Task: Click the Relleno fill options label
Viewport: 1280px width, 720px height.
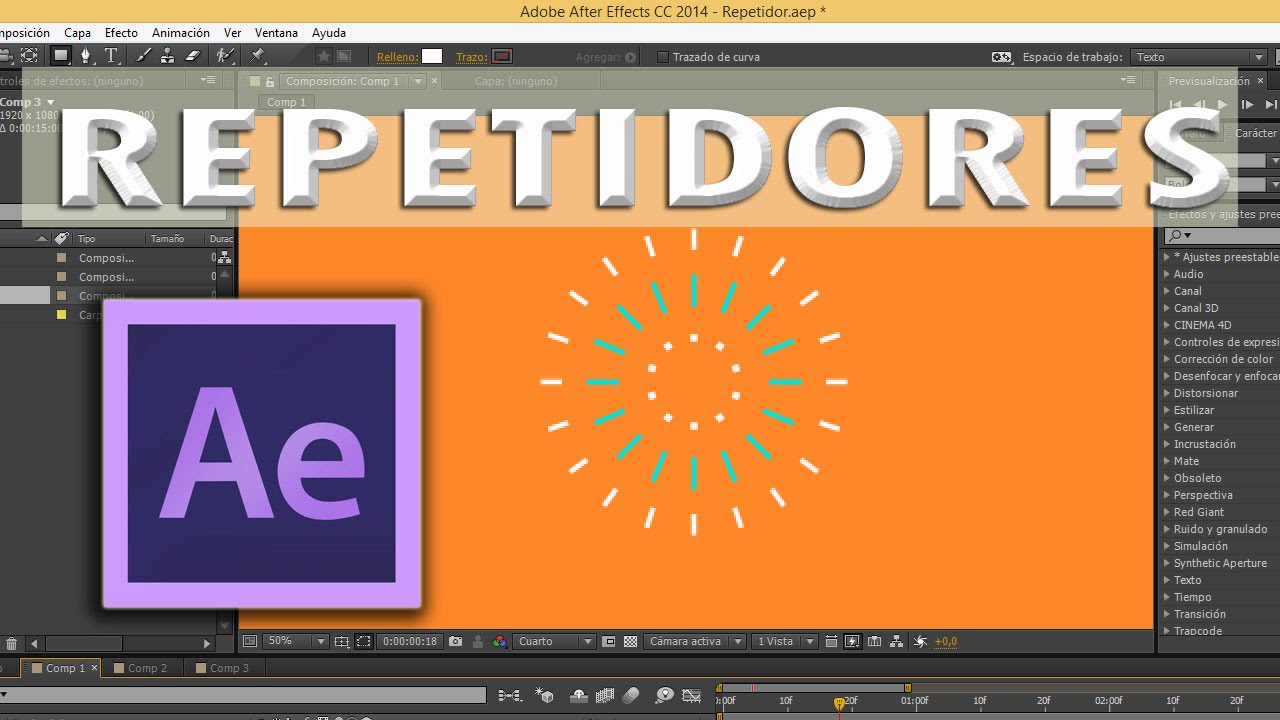Action: (397, 57)
